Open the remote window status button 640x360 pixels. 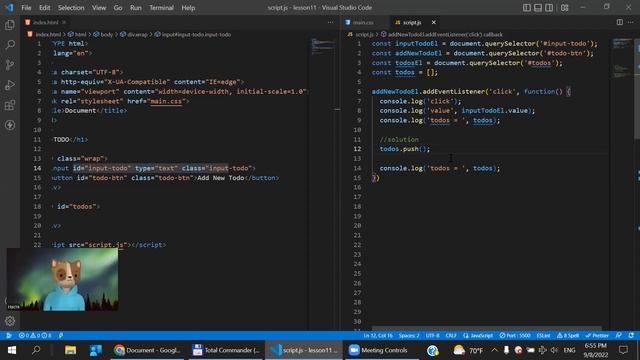coord(9,336)
